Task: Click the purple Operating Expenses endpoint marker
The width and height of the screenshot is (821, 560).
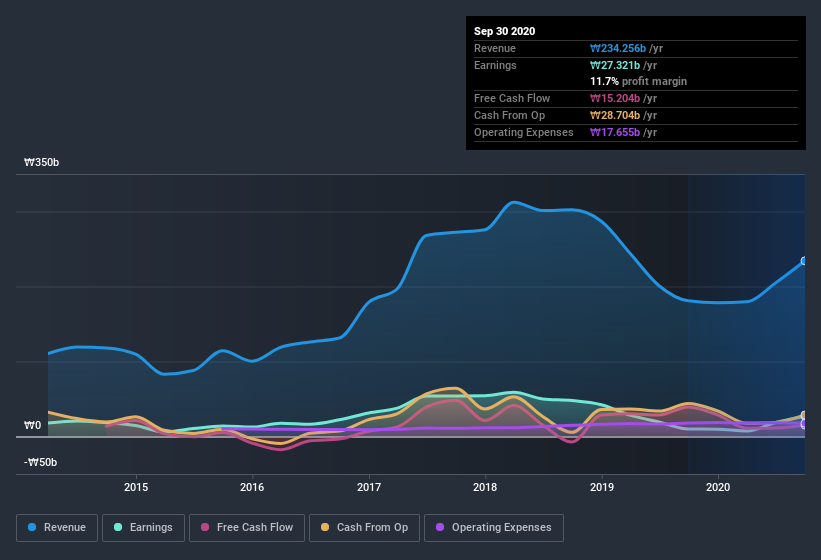Action: [x=804, y=425]
